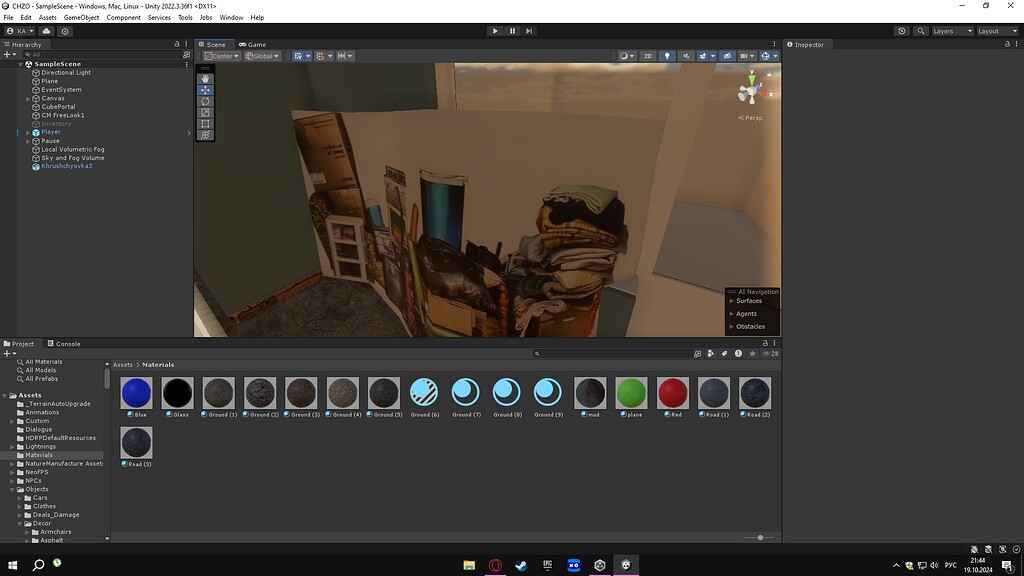Viewport: 1024px width, 576px height.
Task: Select the Scale tool
Action: [204, 111]
